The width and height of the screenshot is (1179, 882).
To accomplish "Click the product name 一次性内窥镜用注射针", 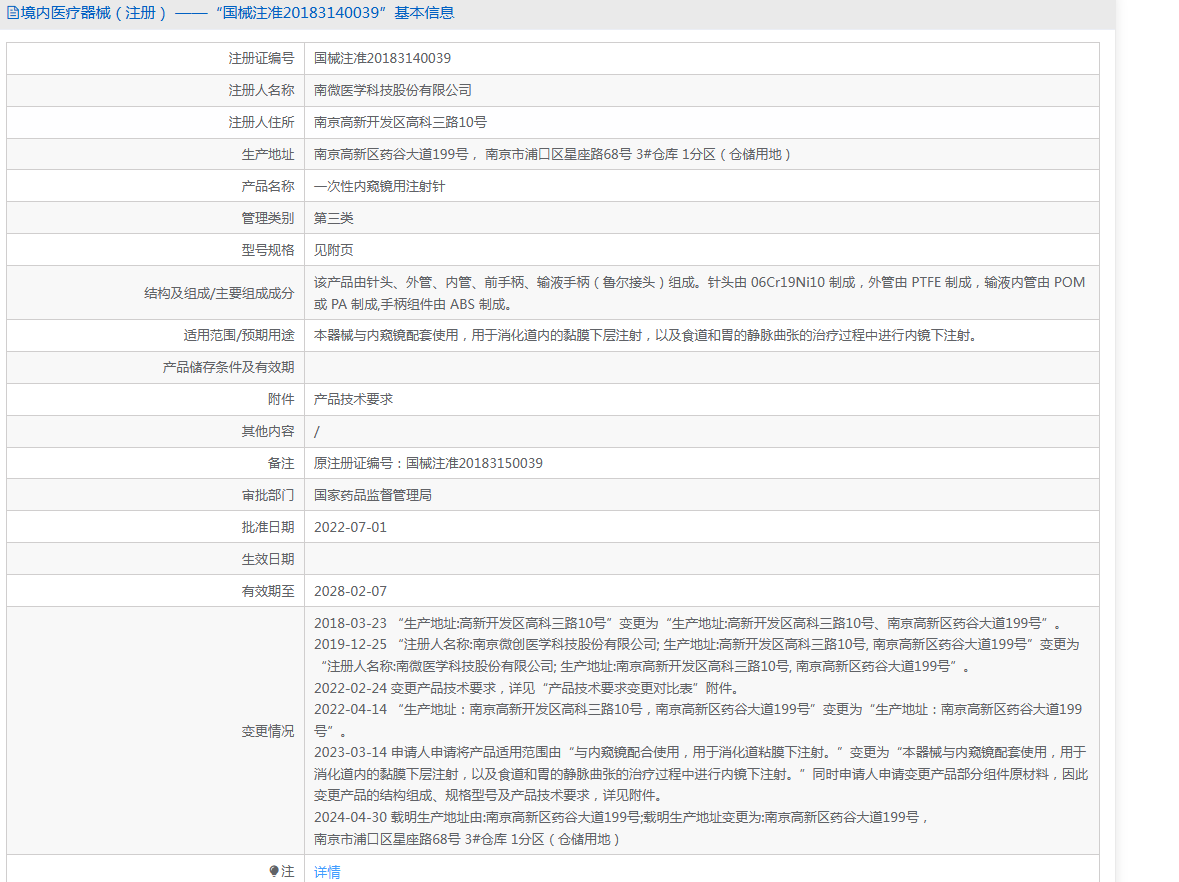I will tap(379, 186).
